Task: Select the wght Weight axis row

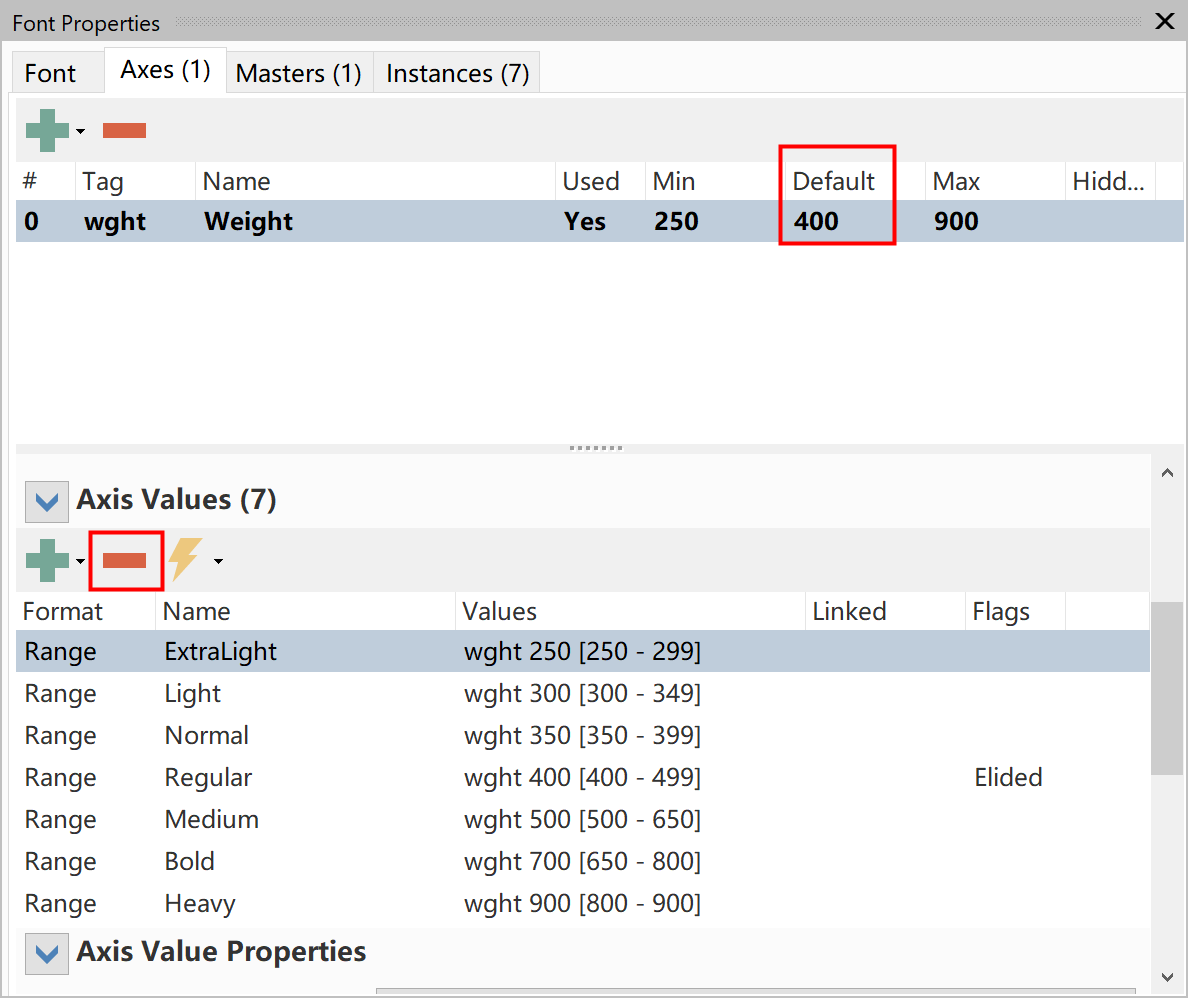Action: coord(599,221)
